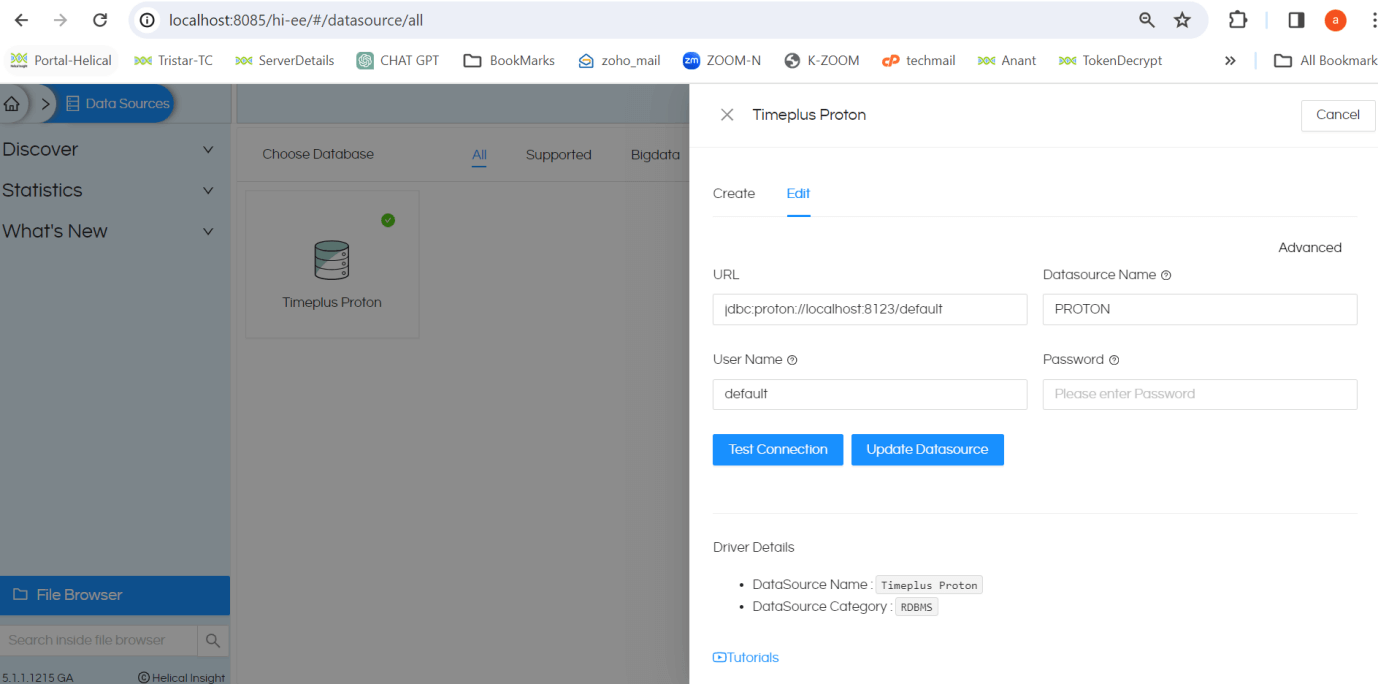
Task: Click the 5.1.1.1215 GA version text
Action: click(38, 677)
